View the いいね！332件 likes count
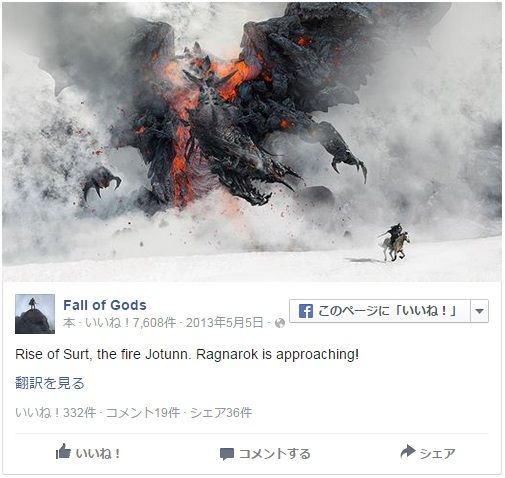Viewport: 505px width, 478px height. (56, 413)
